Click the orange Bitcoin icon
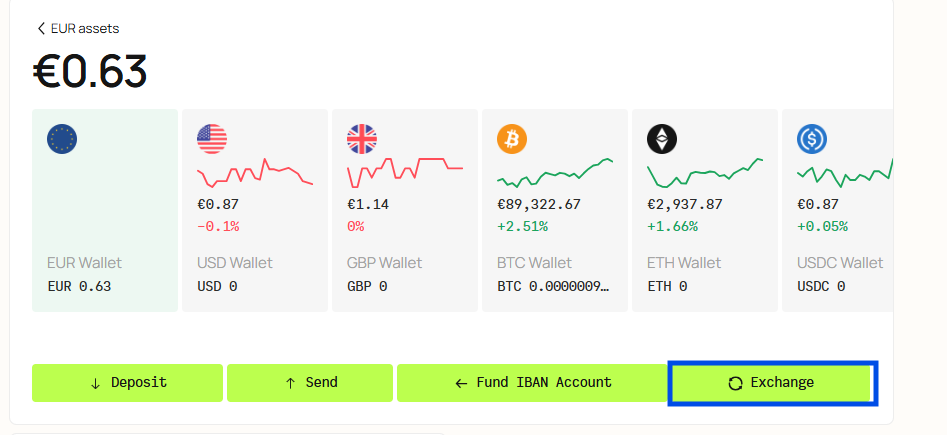Screen dimensions: 947x435 click(x=512, y=139)
